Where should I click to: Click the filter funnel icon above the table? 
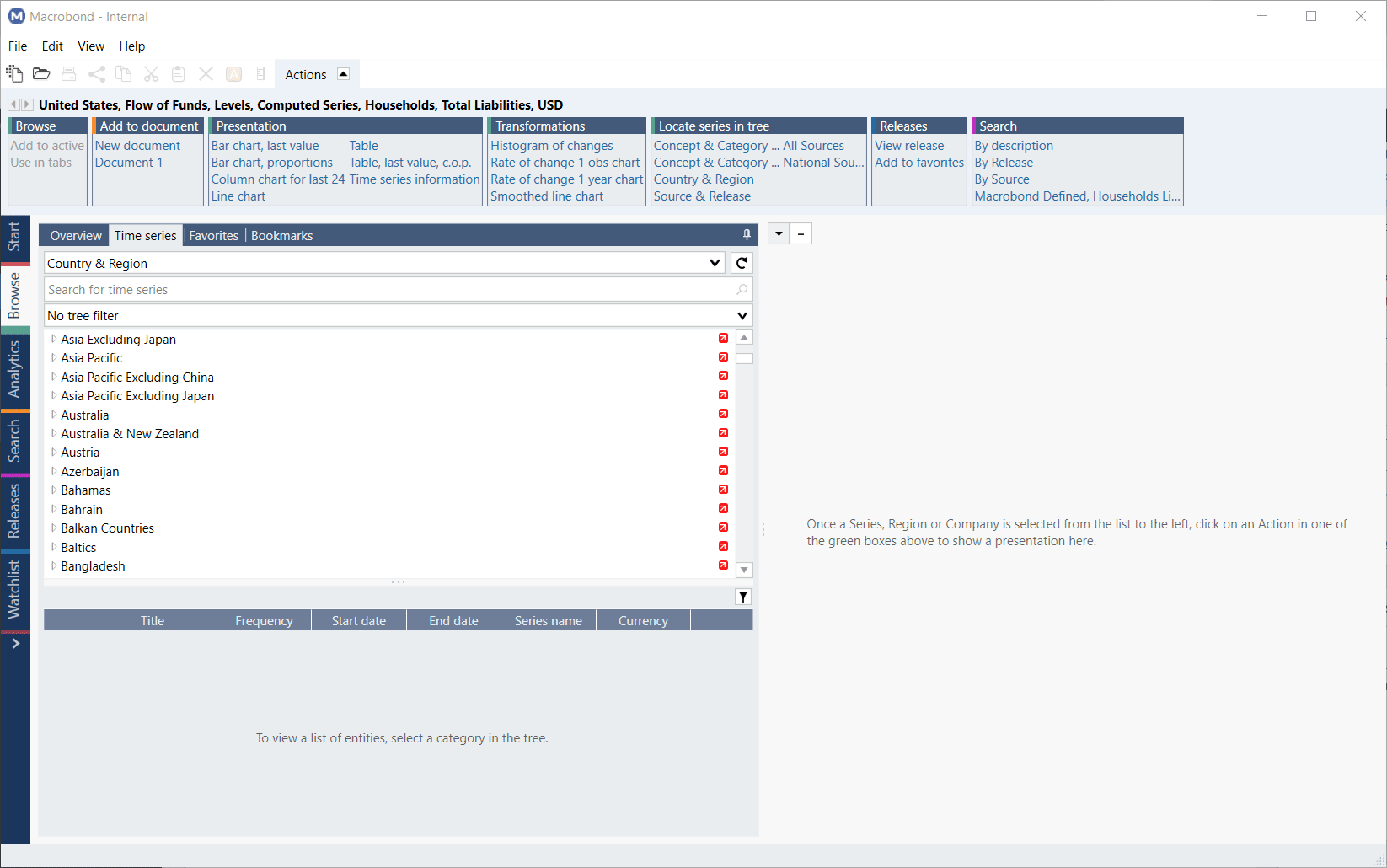[743, 597]
